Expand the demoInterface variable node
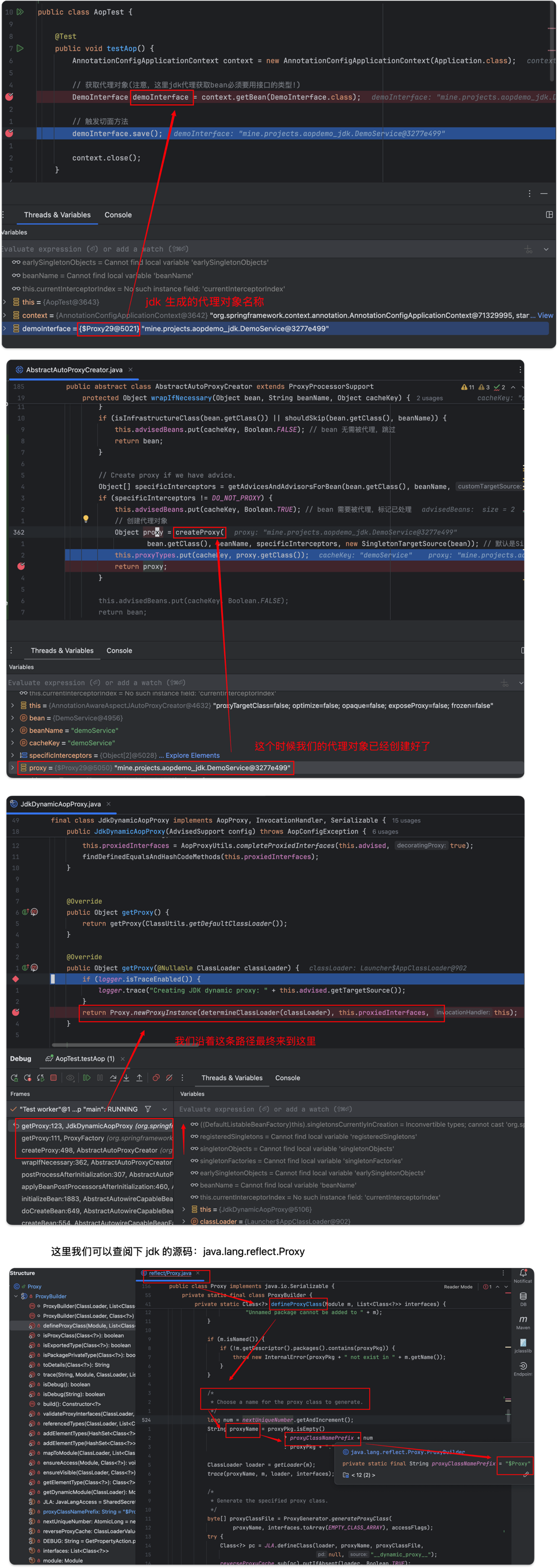Image resolution: width=558 pixels, height=1568 pixels. [5, 329]
